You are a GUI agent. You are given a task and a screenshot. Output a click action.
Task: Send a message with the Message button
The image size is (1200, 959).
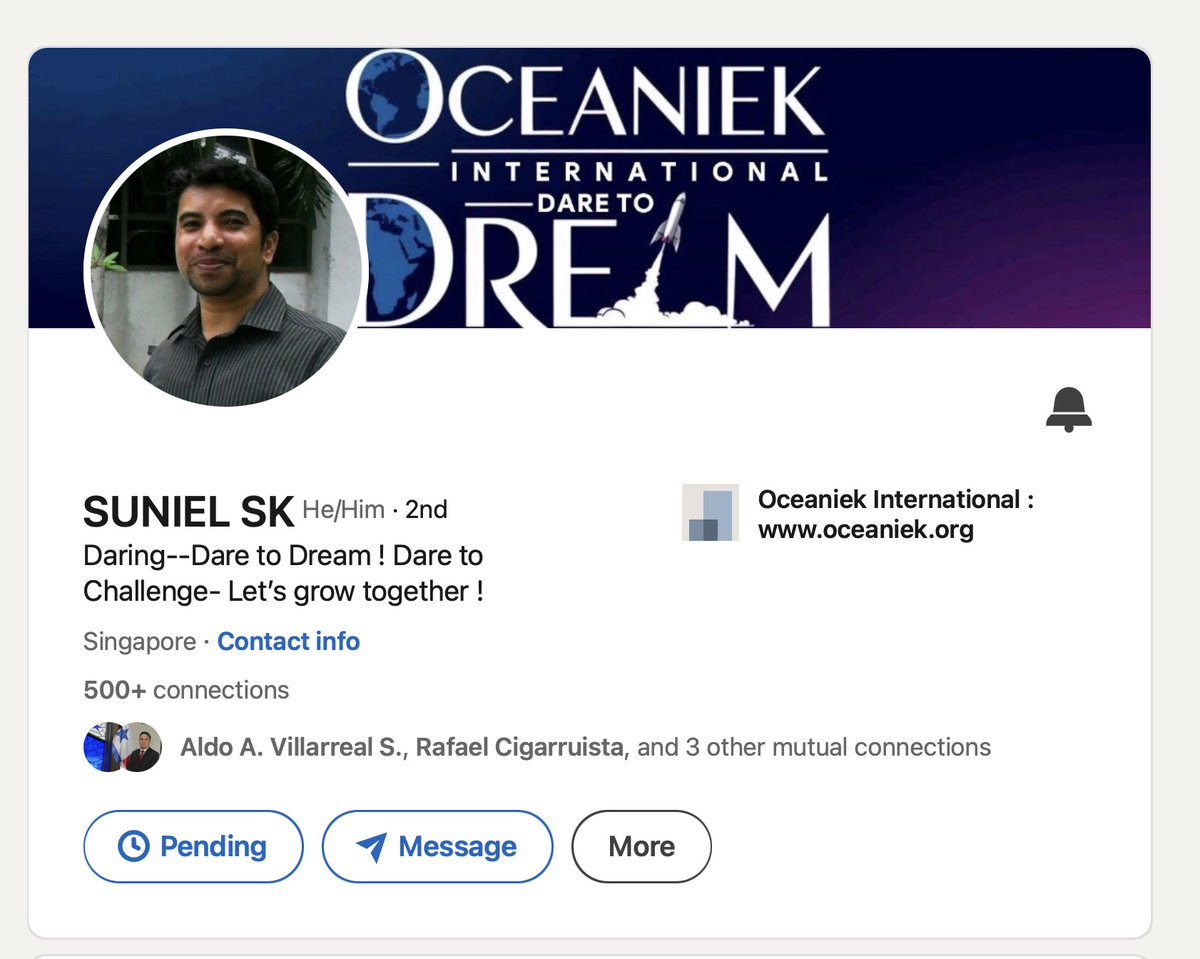(437, 847)
